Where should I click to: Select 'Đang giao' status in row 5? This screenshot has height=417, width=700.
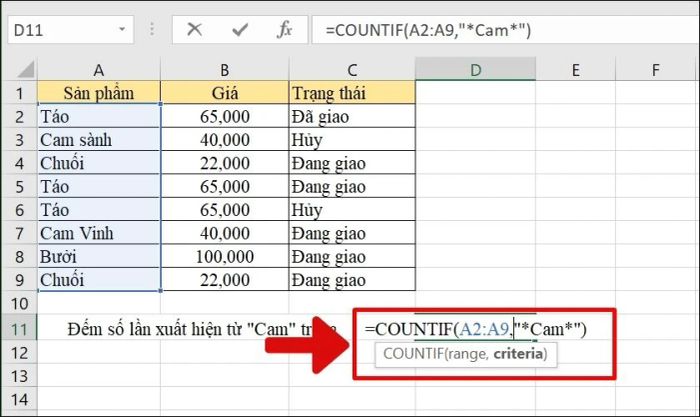click(352, 186)
